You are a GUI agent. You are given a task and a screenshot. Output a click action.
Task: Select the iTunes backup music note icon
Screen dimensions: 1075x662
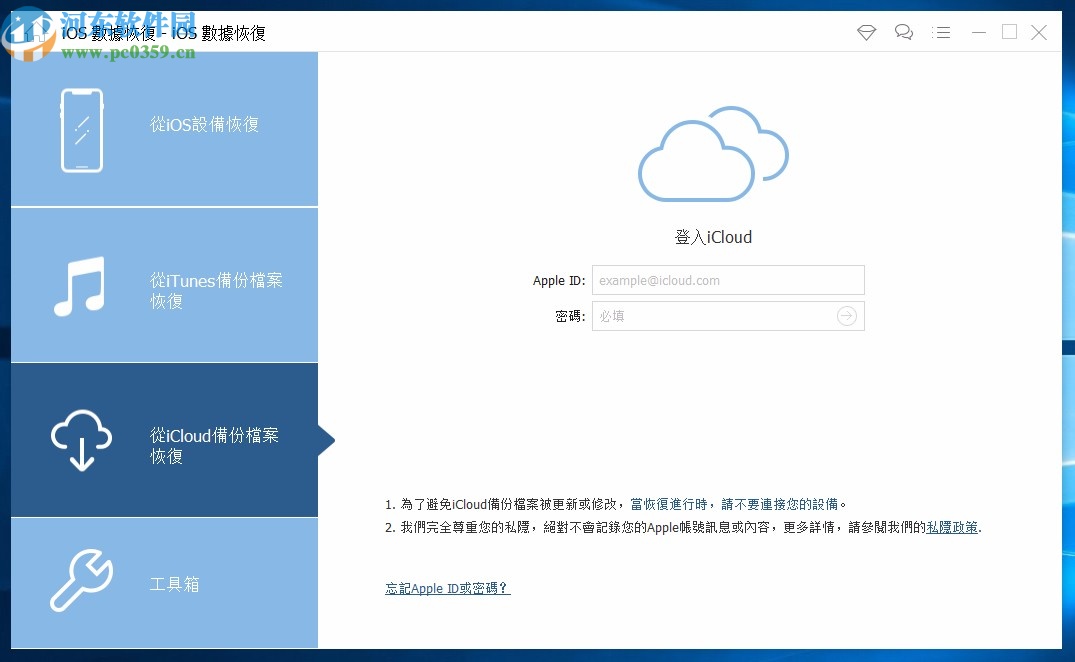pos(80,285)
